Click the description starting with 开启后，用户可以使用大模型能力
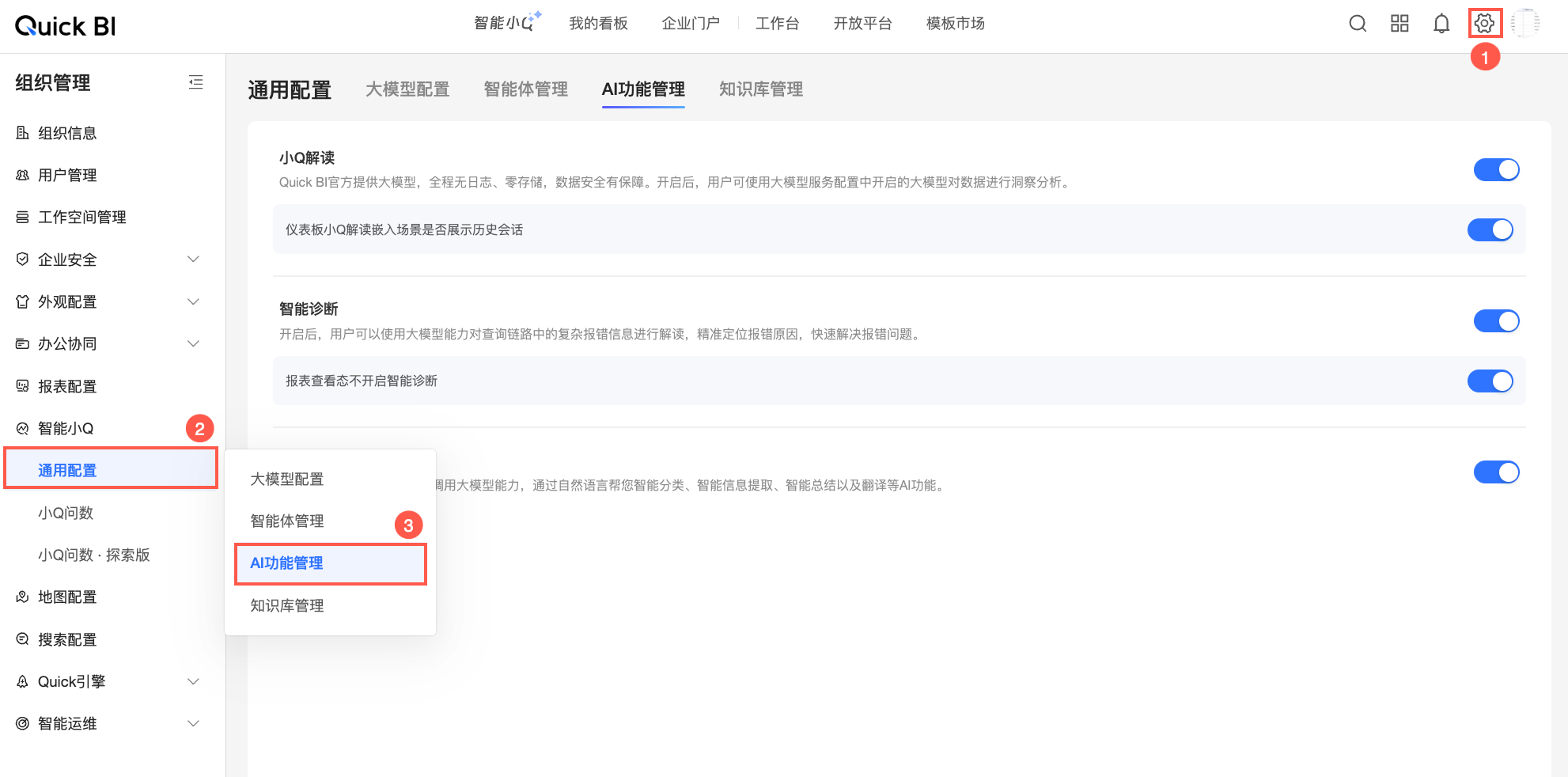The image size is (1568, 777). click(602, 334)
